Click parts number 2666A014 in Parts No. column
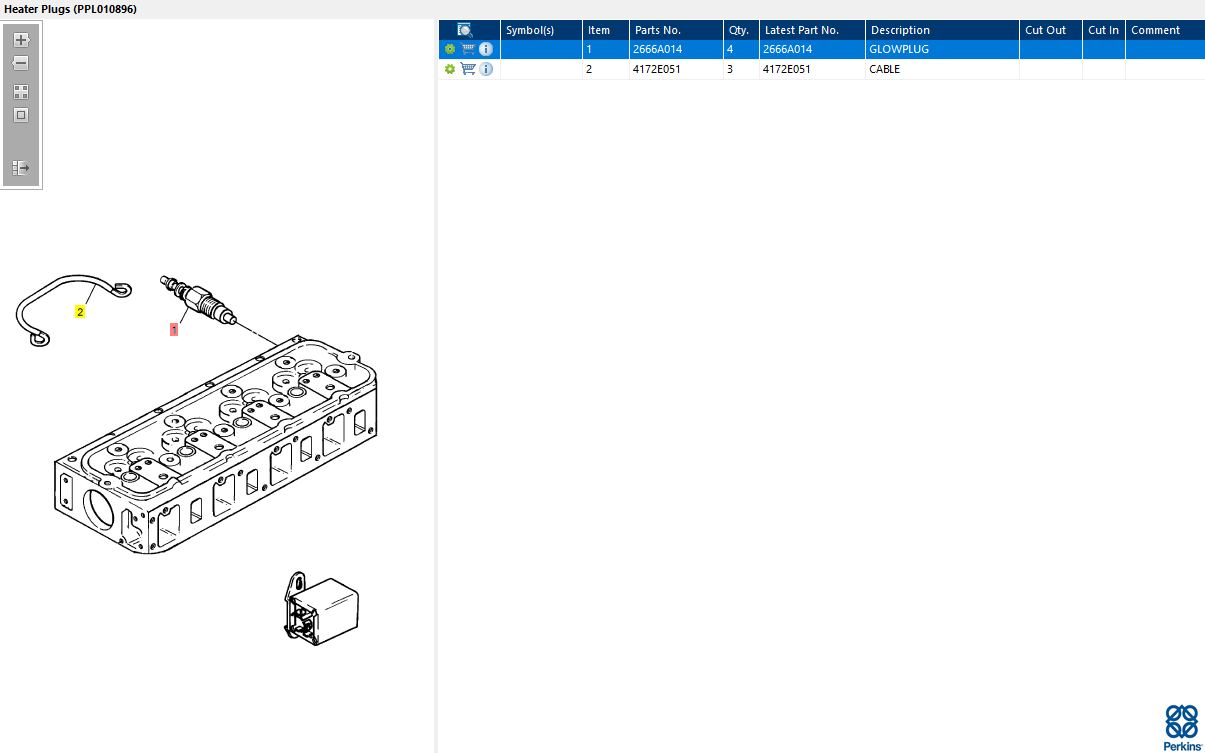1205x753 pixels. (x=658, y=49)
